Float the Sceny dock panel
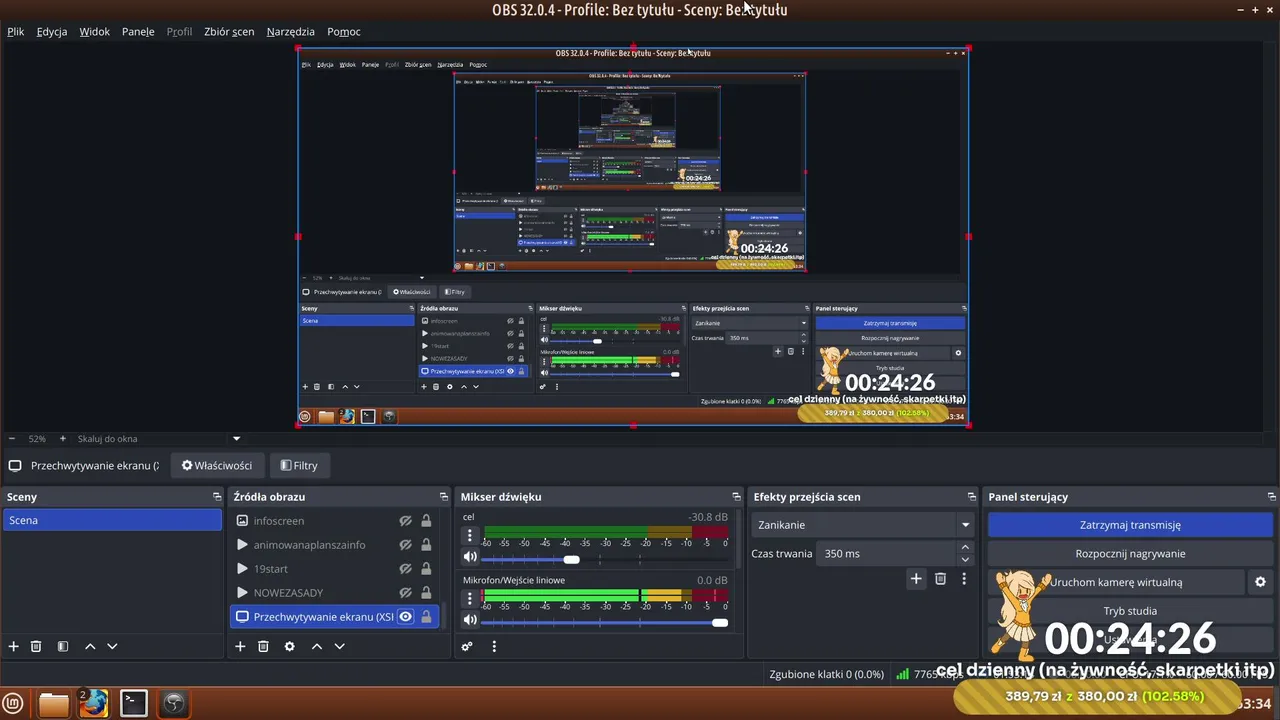Screen dimensions: 1280x720 pyautogui.click(x=217, y=497)
